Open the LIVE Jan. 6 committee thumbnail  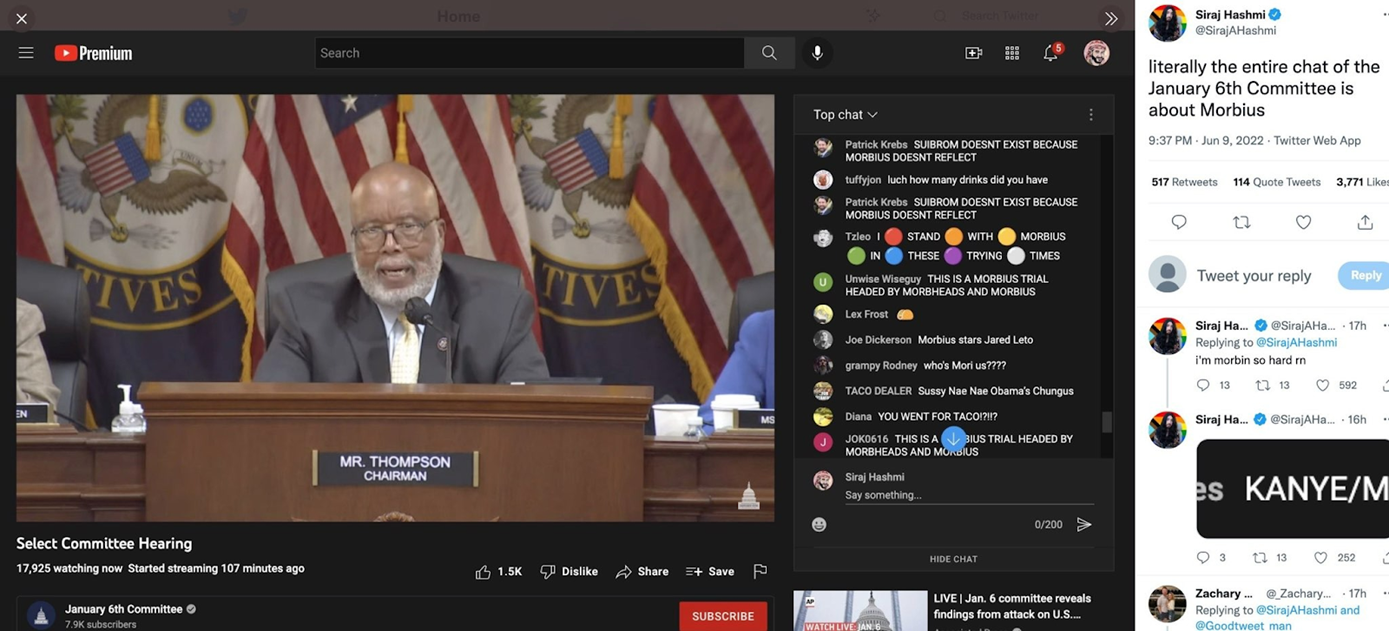coord(860,611)
